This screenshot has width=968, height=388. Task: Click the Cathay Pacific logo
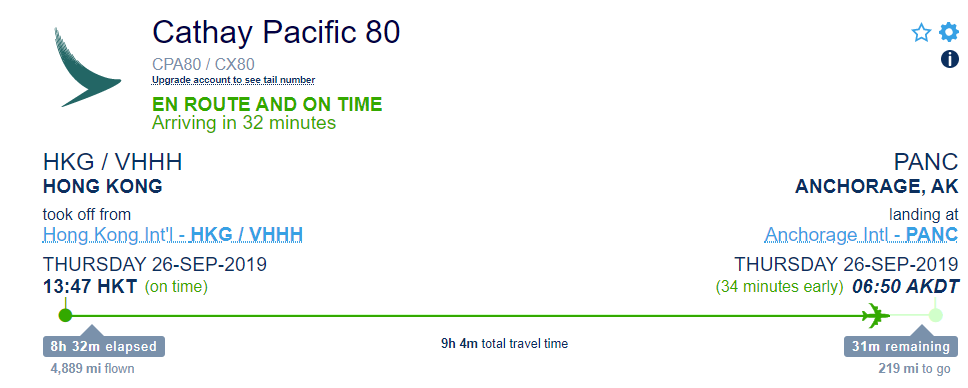click(86, 67)
